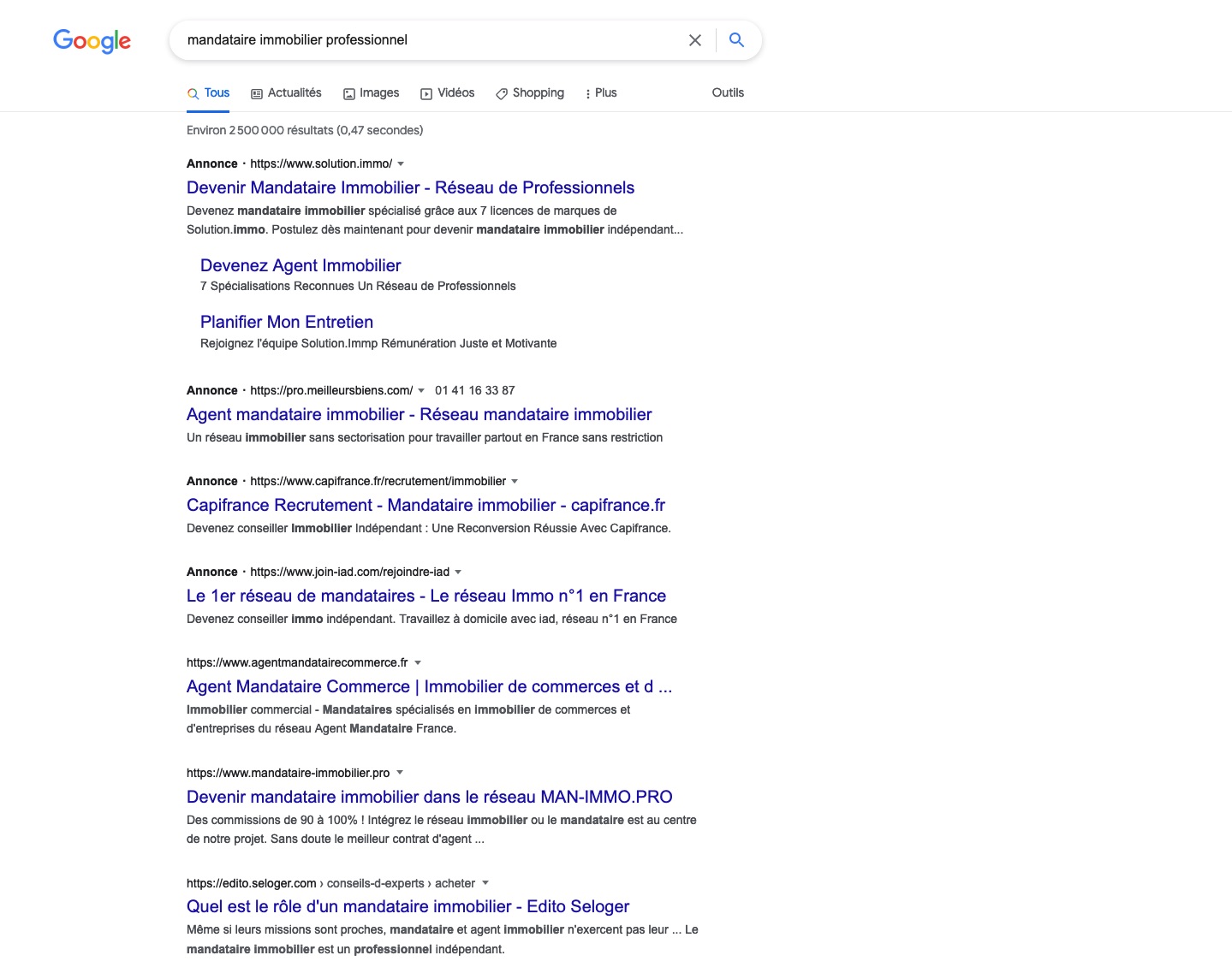Click the magnifying glass search icon
1232x979 pixels.
point(736,40)
